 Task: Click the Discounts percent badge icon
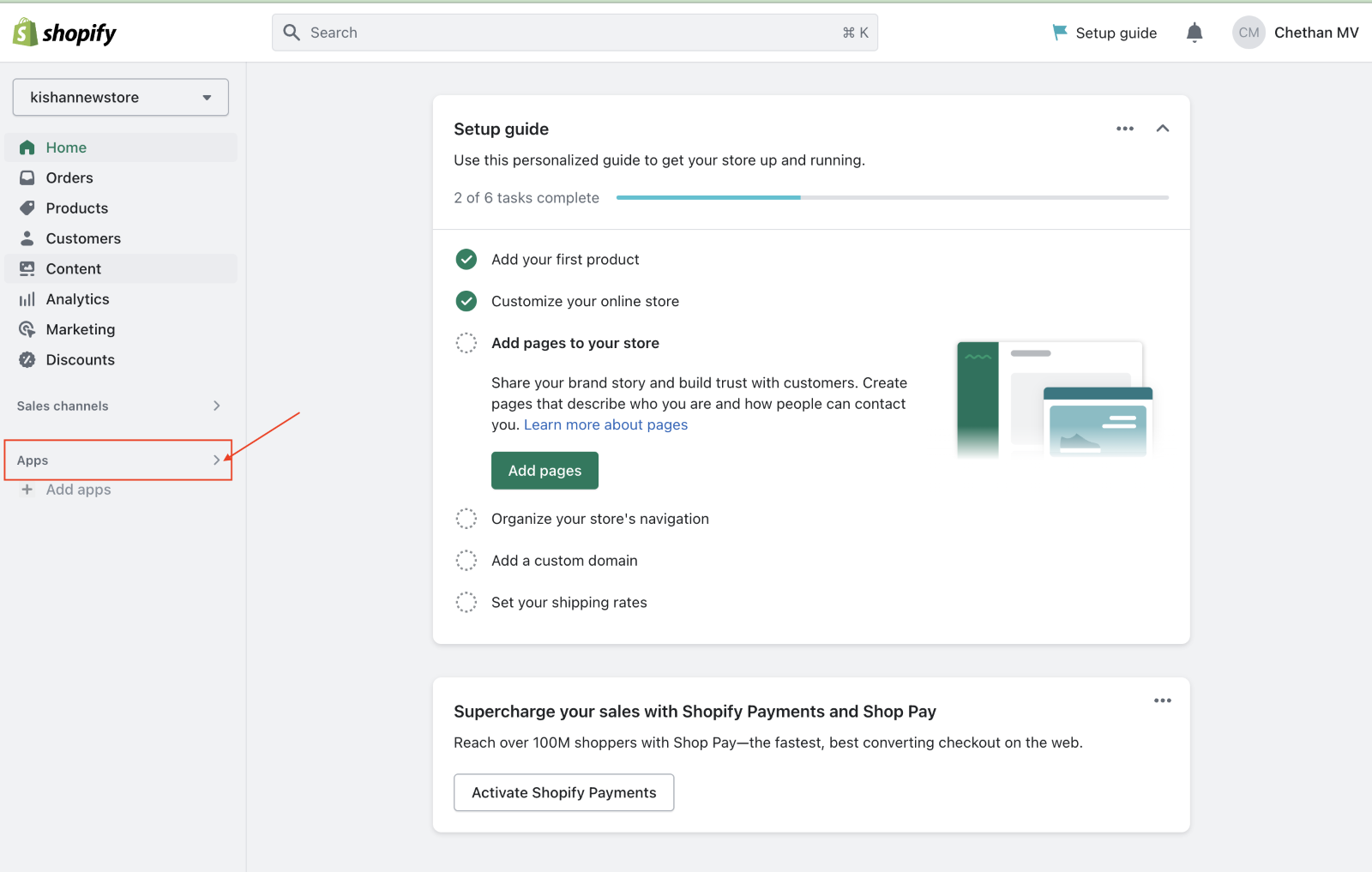(x=27, y=360)
